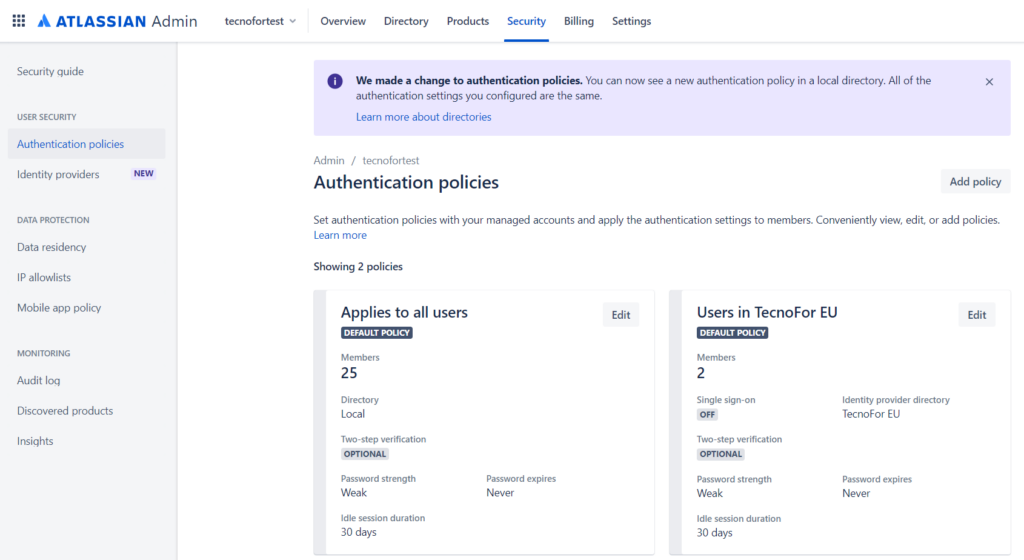The width and height of the screenshot is (1024, 560).
Task: Expand the tecnofortest organization dropdown
Action: pyautogui.click(x=260, y=21)
